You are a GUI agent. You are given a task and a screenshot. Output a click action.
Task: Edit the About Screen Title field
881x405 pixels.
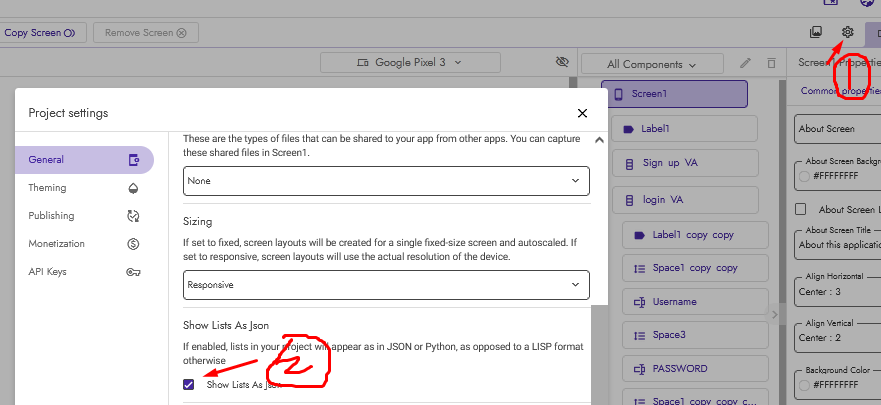838,245
